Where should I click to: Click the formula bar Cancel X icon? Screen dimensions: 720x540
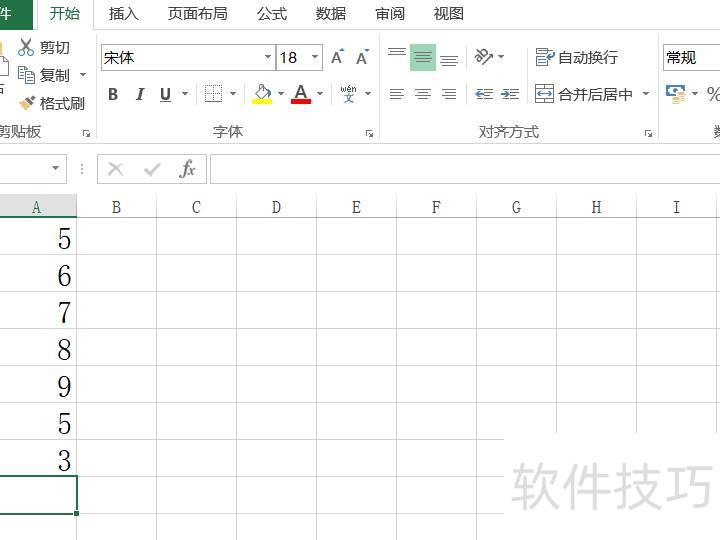point(115,169)
